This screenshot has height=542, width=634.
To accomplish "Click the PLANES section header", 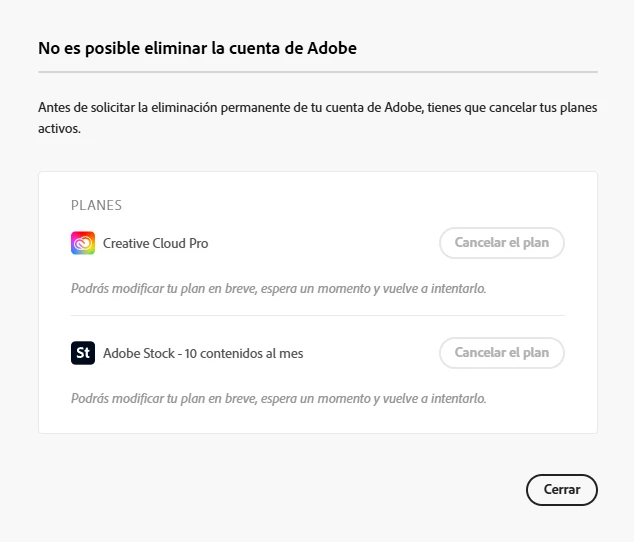I will [96, 205].
